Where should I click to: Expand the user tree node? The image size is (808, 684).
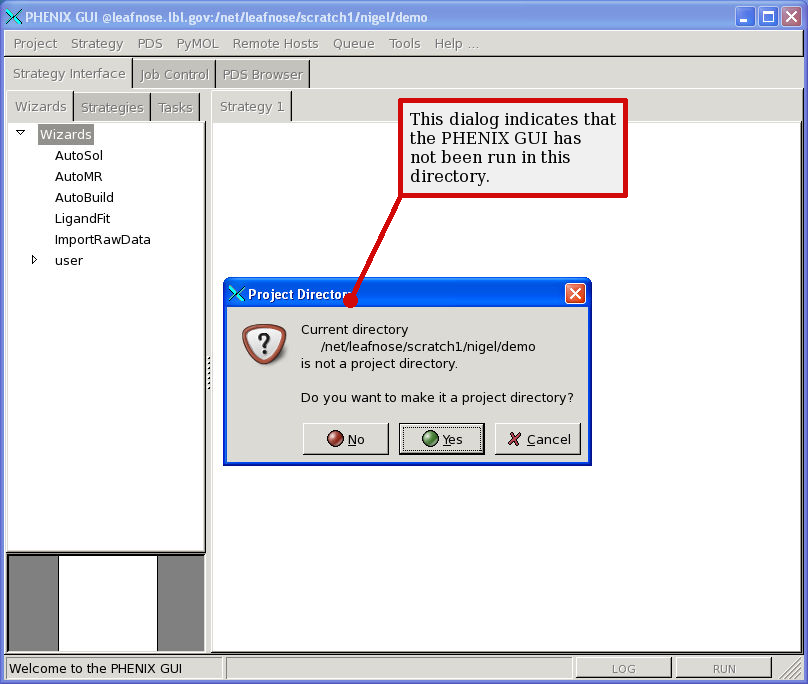tap(34, 260)
